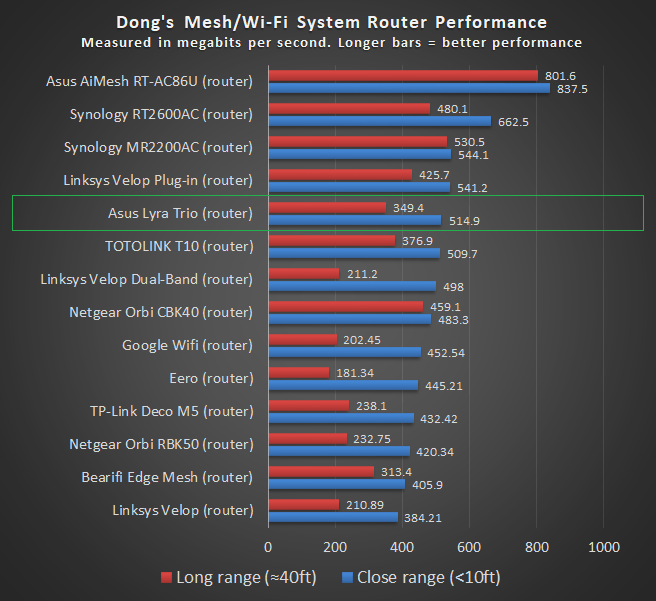Screen dimensions: 656x601
Task: Select the label "TOTOLINK T10 (router)"
Action: tap(179, 246)
